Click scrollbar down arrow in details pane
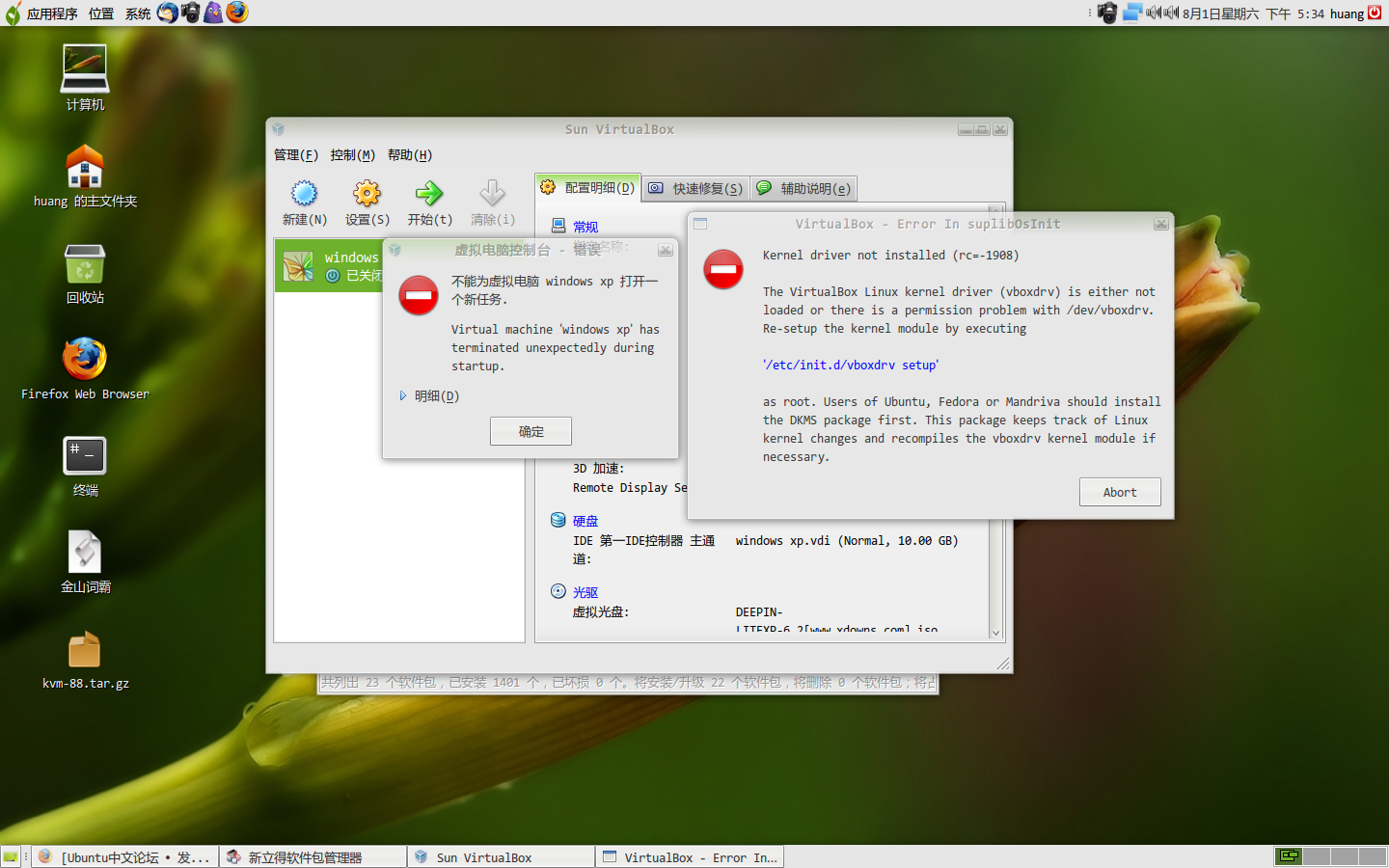This screenshot has height=868, width=1389. tap(996, 633)
